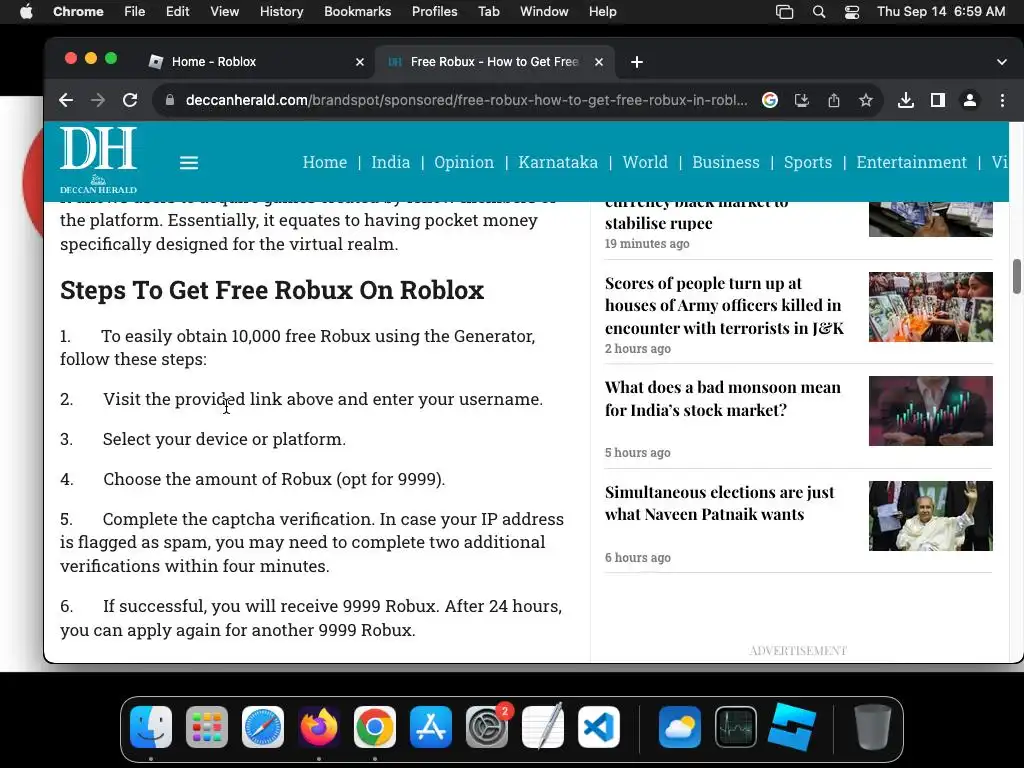Launch Firefox from the dock
The height and width of the screenshot is (768, 1024).
[319, 727]
